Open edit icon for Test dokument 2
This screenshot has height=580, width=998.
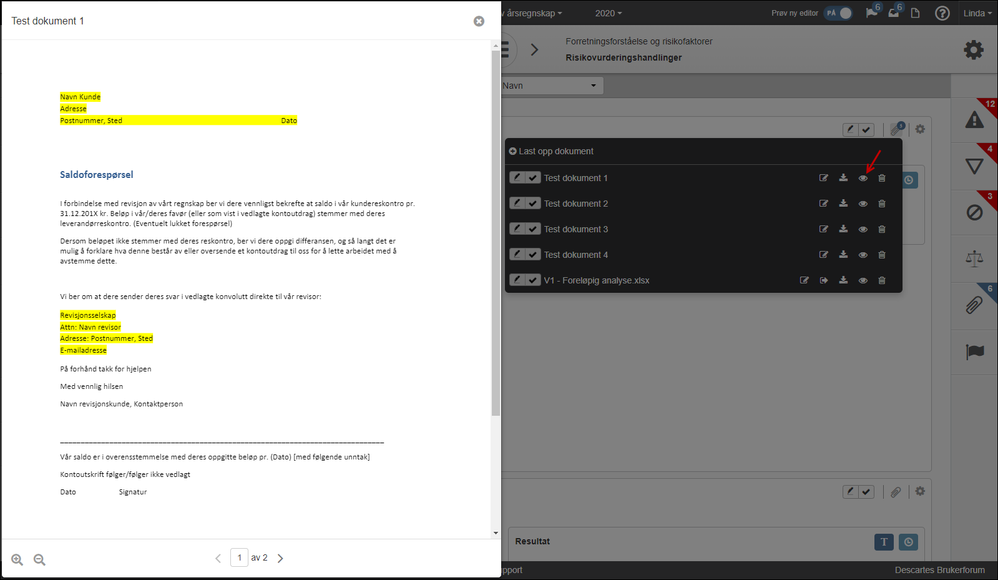click(824, 204)
